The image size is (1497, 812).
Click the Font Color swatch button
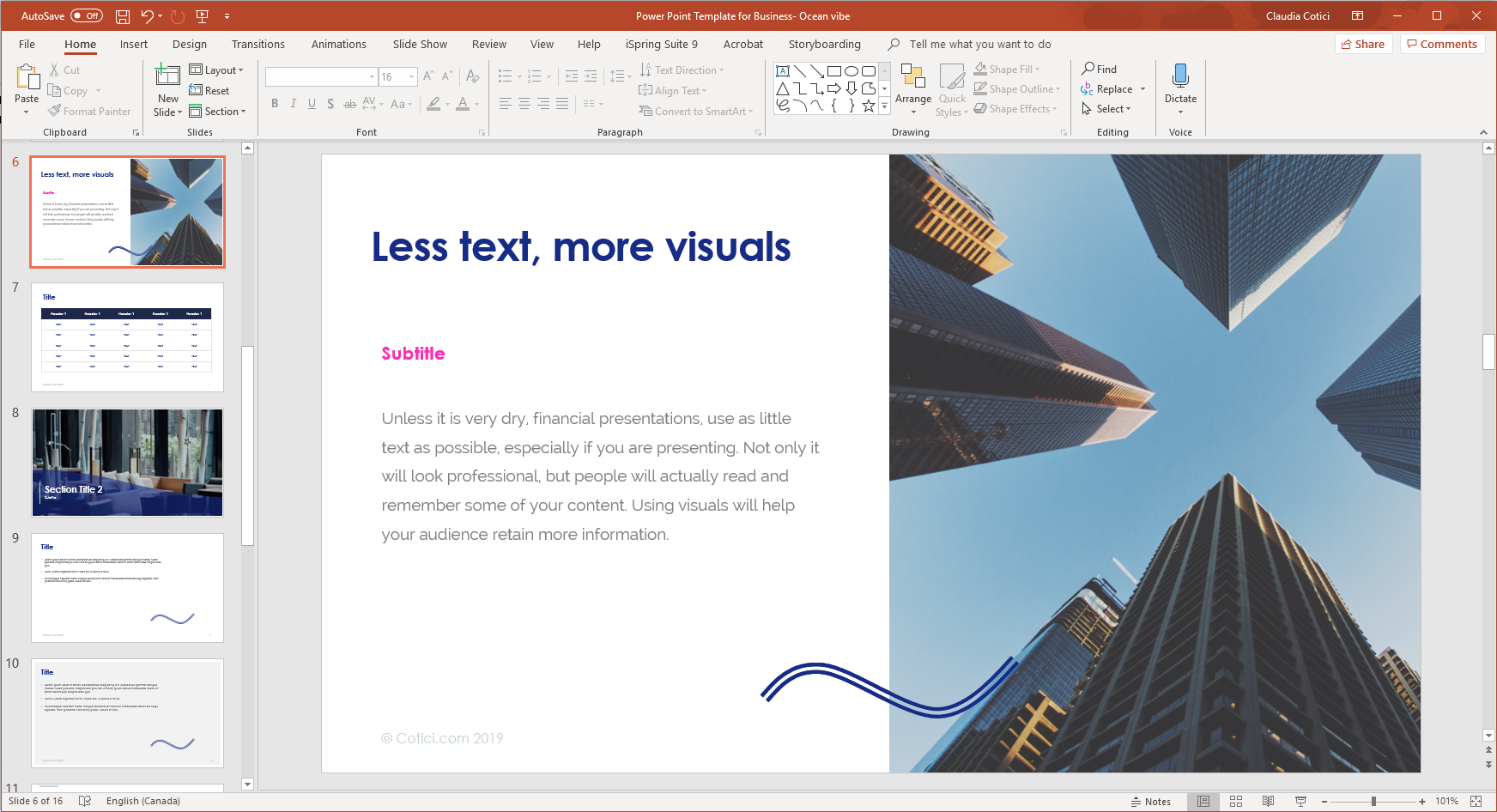tap(463, 104)
